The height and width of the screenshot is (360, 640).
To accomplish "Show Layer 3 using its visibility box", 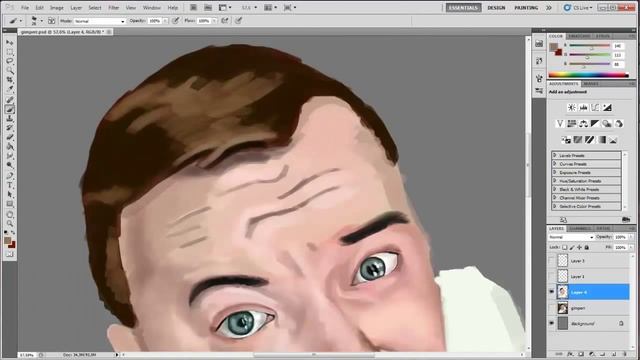I will tap(552, 260).
